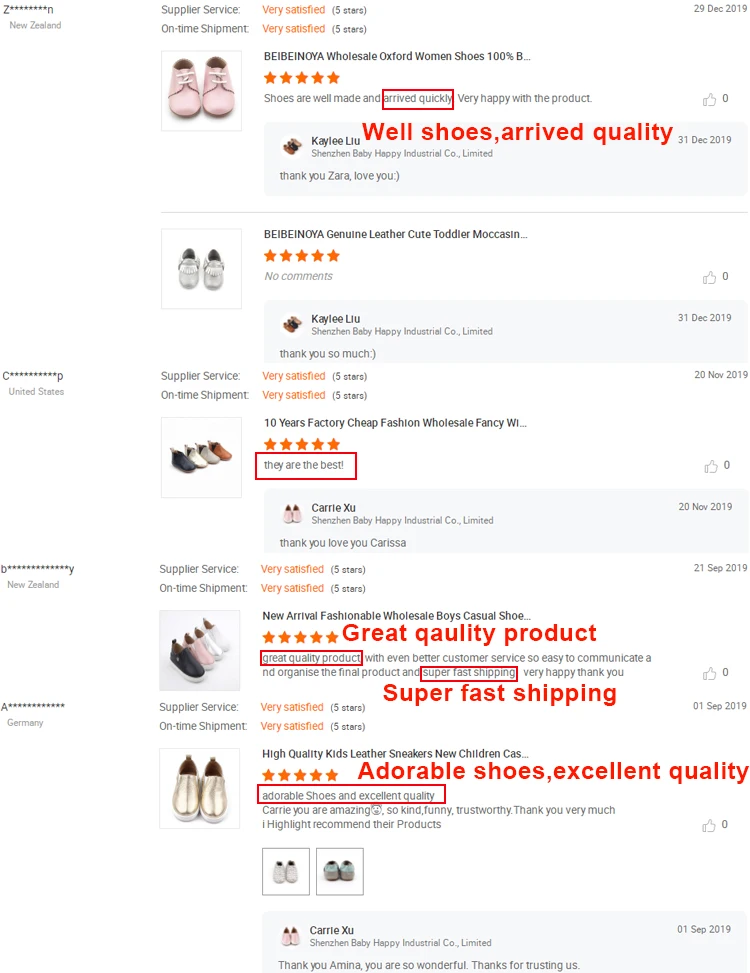Click Kaylee Liu's avatar above "thank you Zara"
Image resolution: width=750 pixels, height=973 pixels.
pos(293,146)
